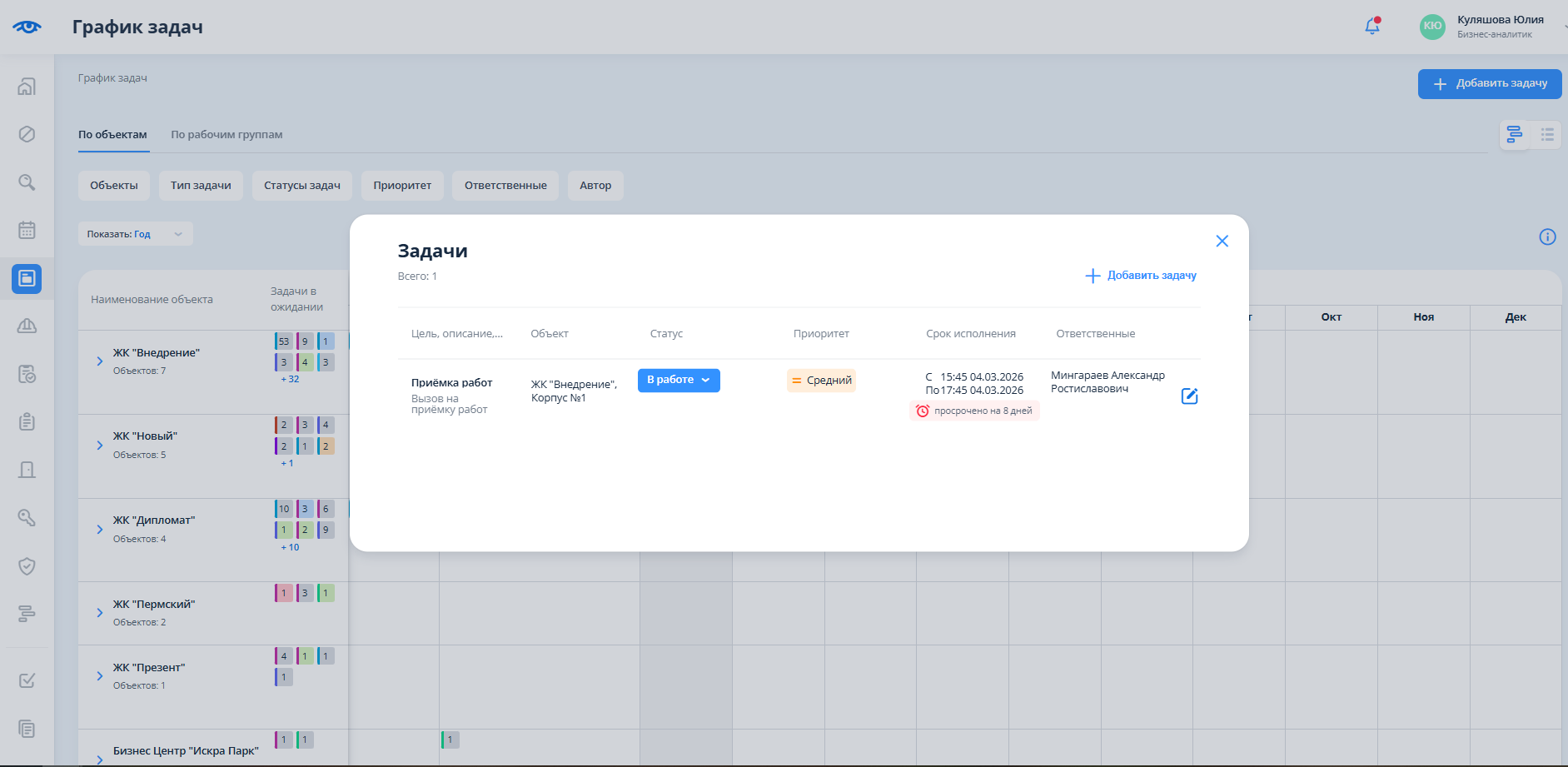Click the search magnifier sidebar icon
Image resolution: width=1568 pixels, height=767 pixels.
click(27, 182)
